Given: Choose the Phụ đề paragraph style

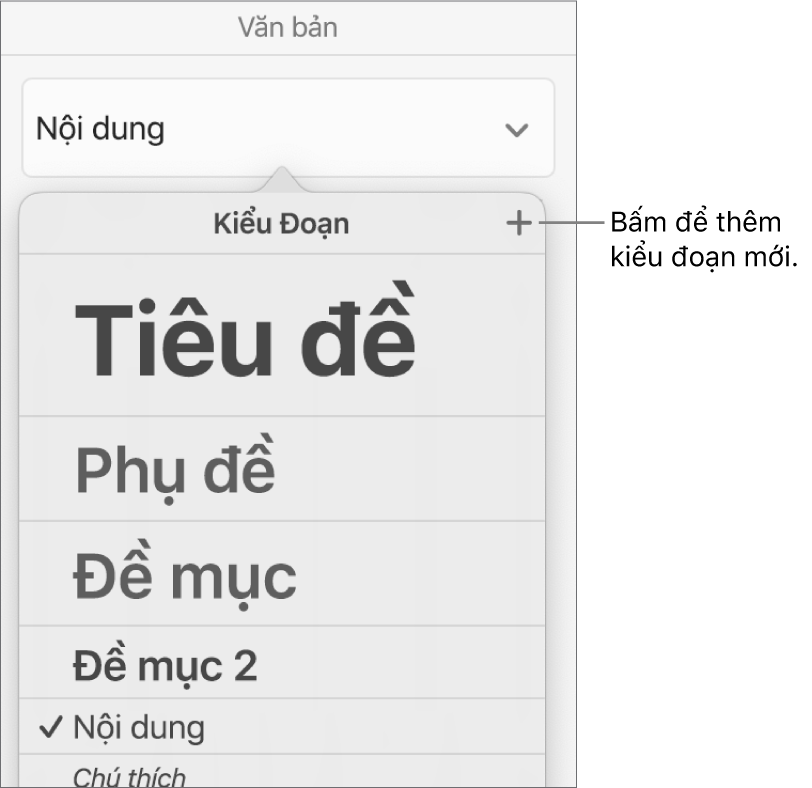Looking at the screenshot, I should click(282, 469).
